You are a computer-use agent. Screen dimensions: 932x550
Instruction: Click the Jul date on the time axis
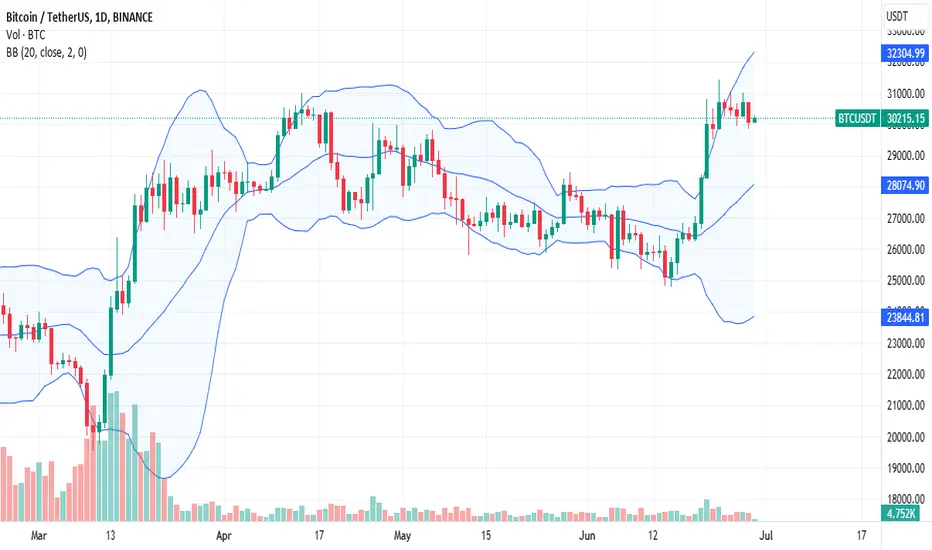click(766, 536)
